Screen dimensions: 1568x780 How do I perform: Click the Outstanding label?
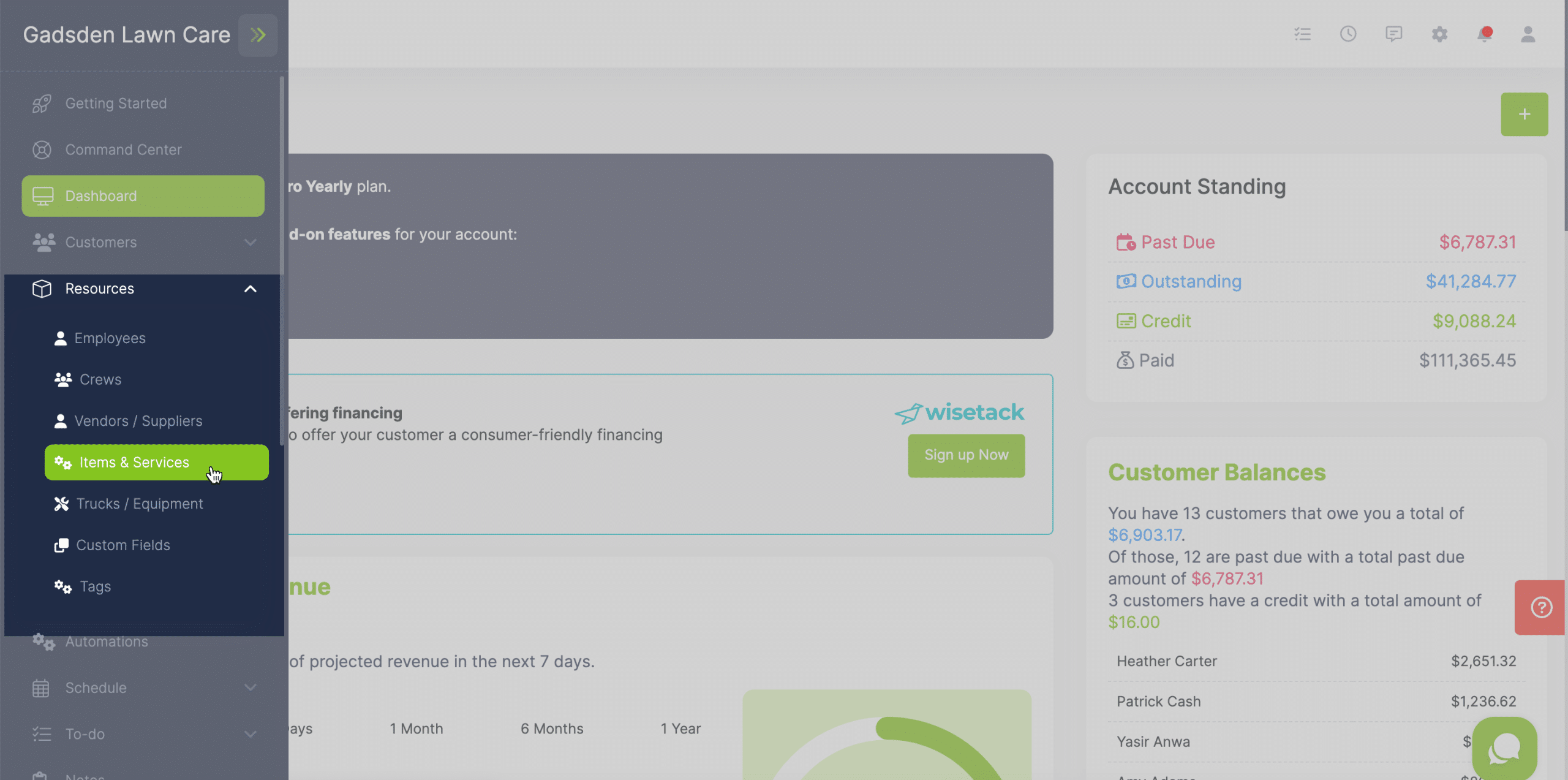[x=1191, y=281]
